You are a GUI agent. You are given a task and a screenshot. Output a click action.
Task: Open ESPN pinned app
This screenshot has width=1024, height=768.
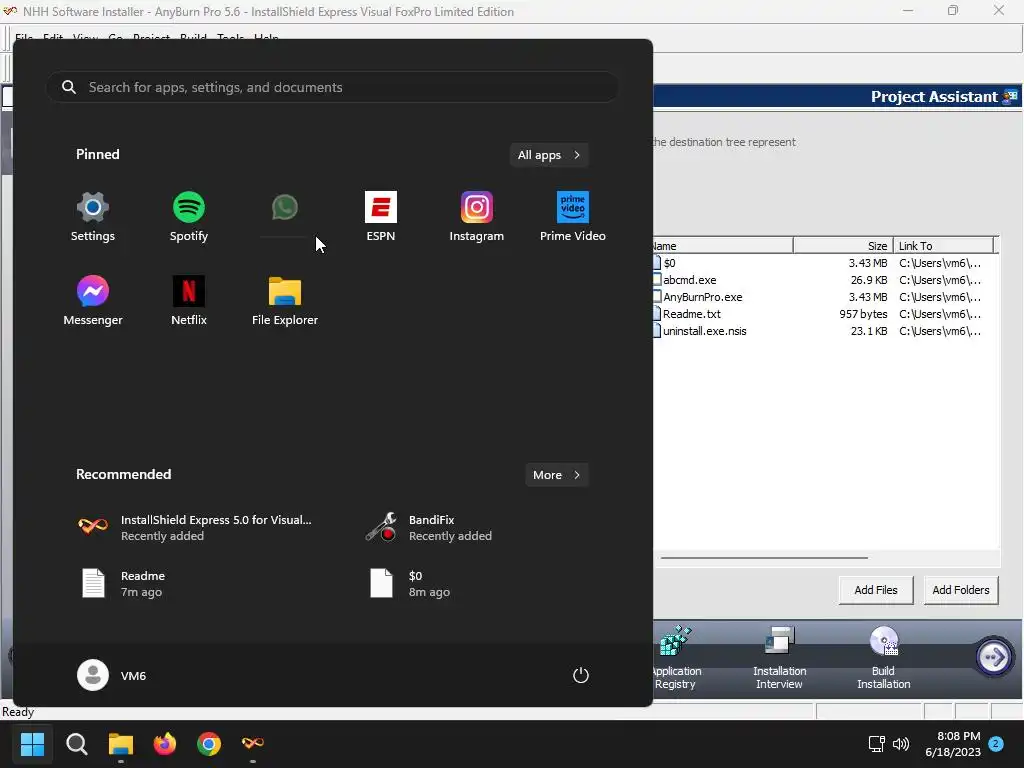coord(381,217)
